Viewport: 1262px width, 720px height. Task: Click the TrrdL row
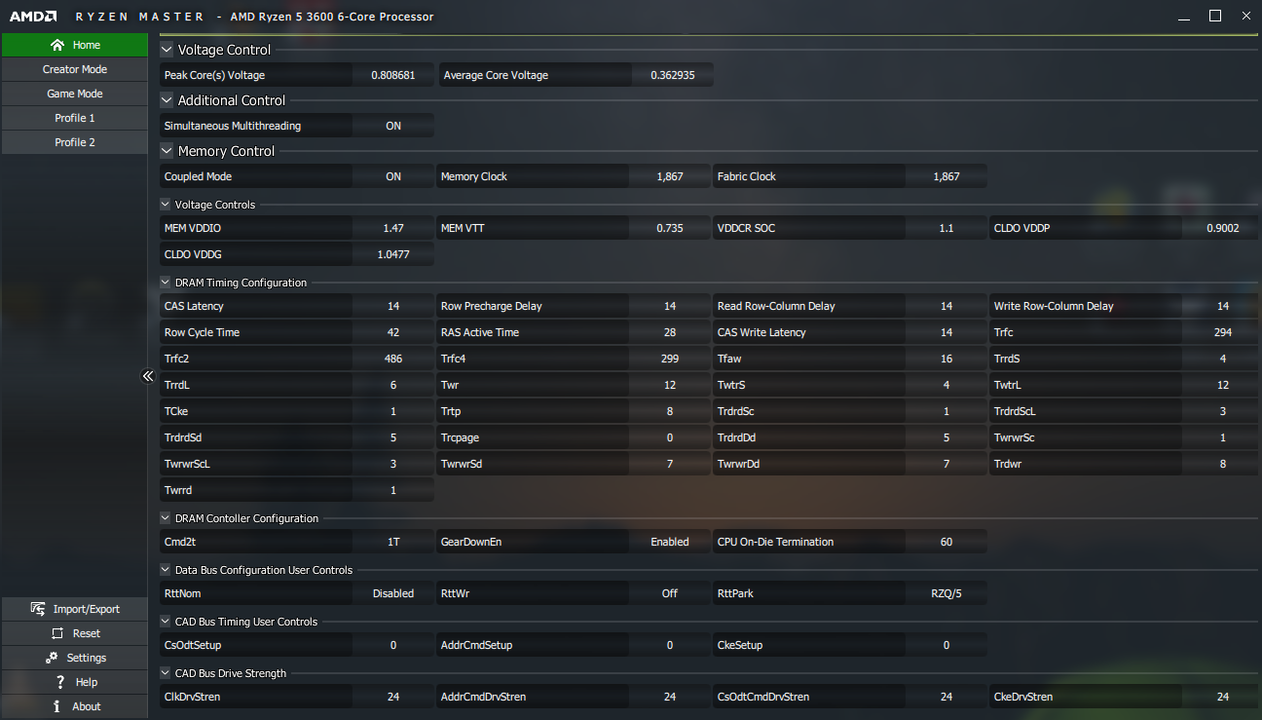(297, 385)
